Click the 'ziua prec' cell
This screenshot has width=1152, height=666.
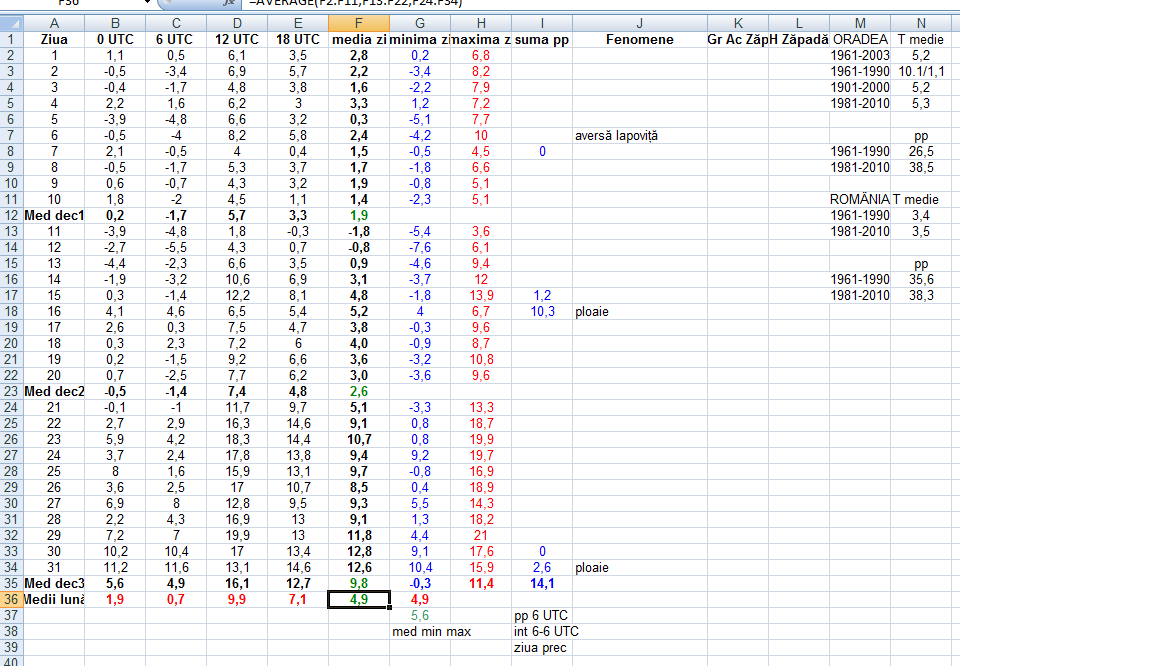point(541,648)
